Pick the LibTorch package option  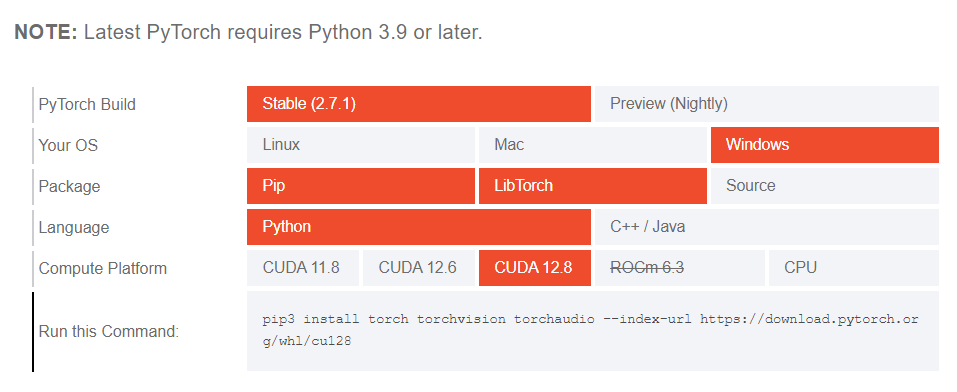pos(593,186)
